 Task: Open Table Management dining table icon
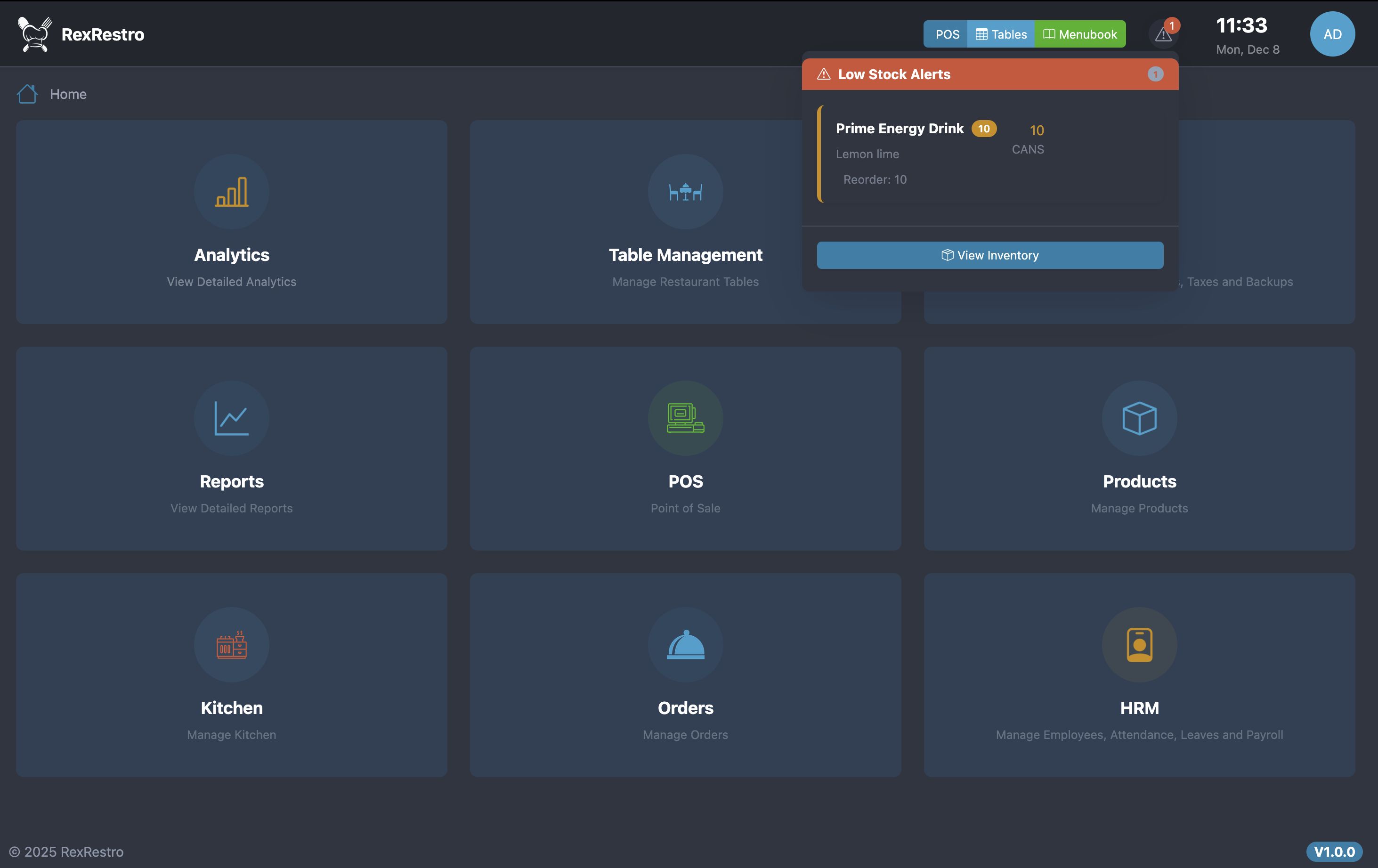(x=685, y=192)
